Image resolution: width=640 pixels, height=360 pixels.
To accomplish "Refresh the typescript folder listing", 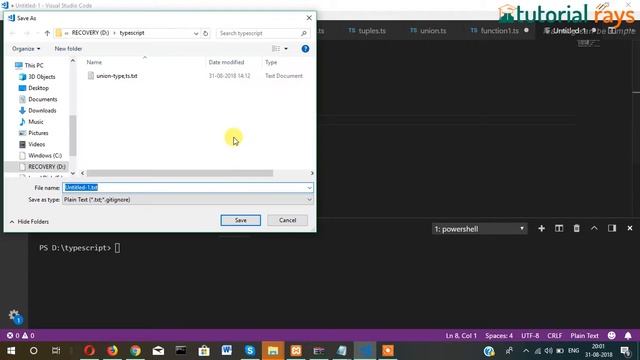I will pos(206,33).
